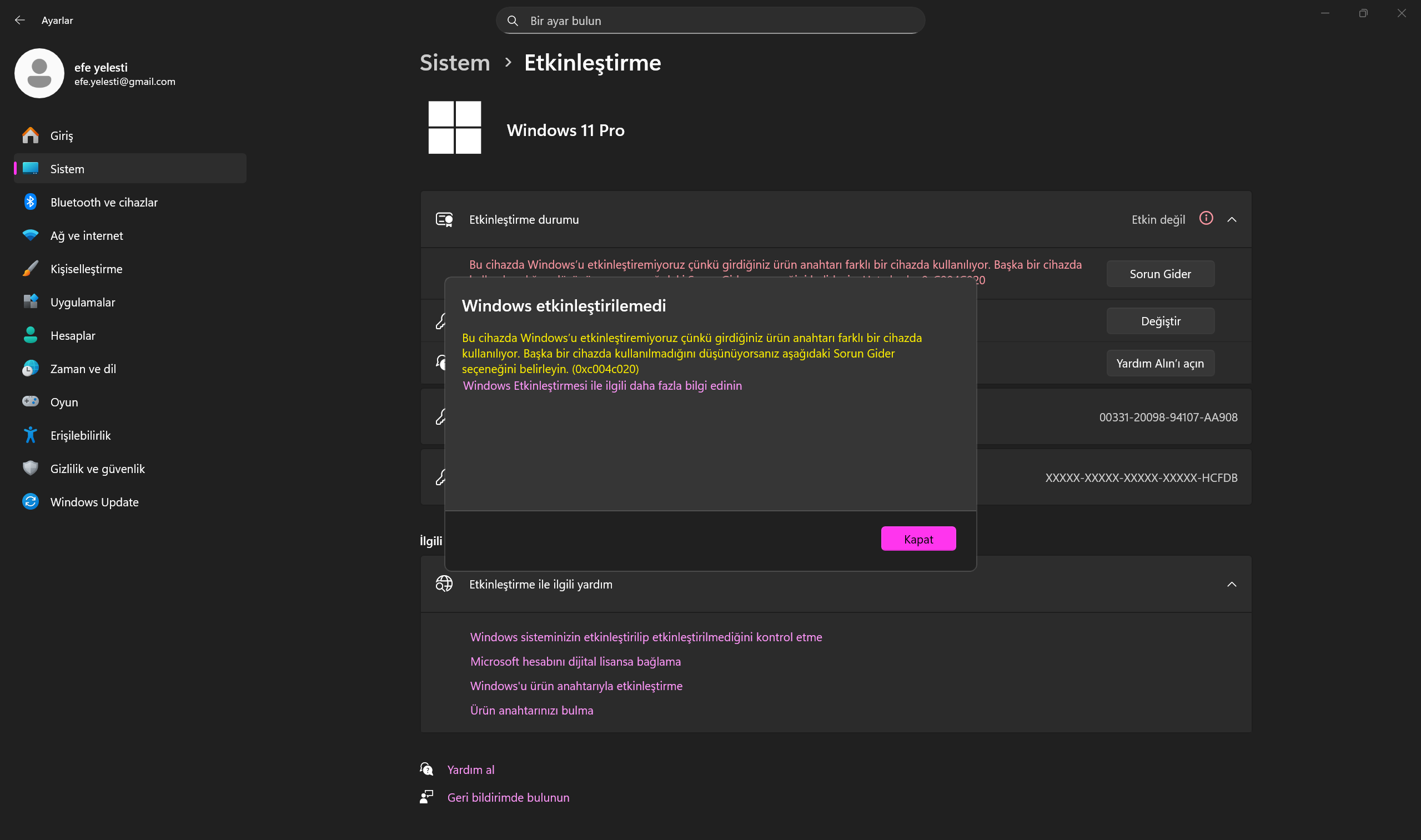The width and height of the screenshot is (1421, 840).
Task: Close the Ayarlar window
Action: pyautogui.click(x=1401, y=13)
